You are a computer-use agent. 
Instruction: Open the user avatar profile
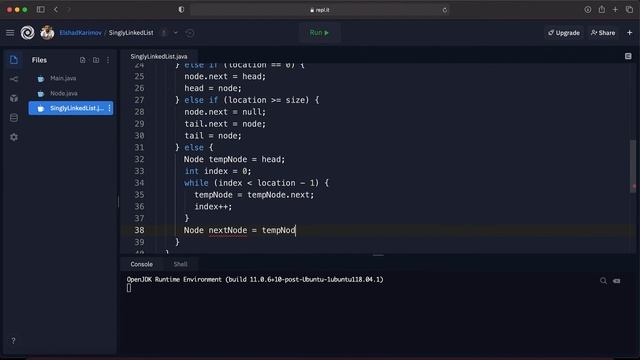(47, 33)
